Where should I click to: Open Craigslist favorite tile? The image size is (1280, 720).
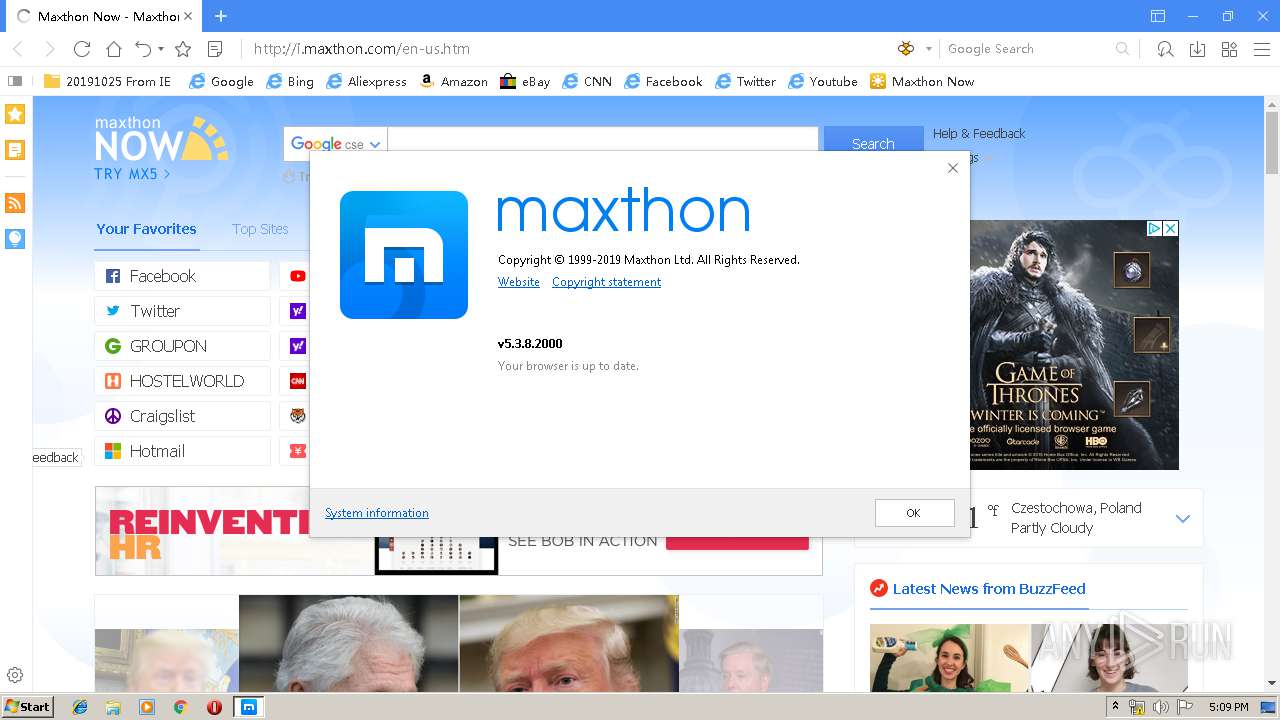(x=182, y=416)
